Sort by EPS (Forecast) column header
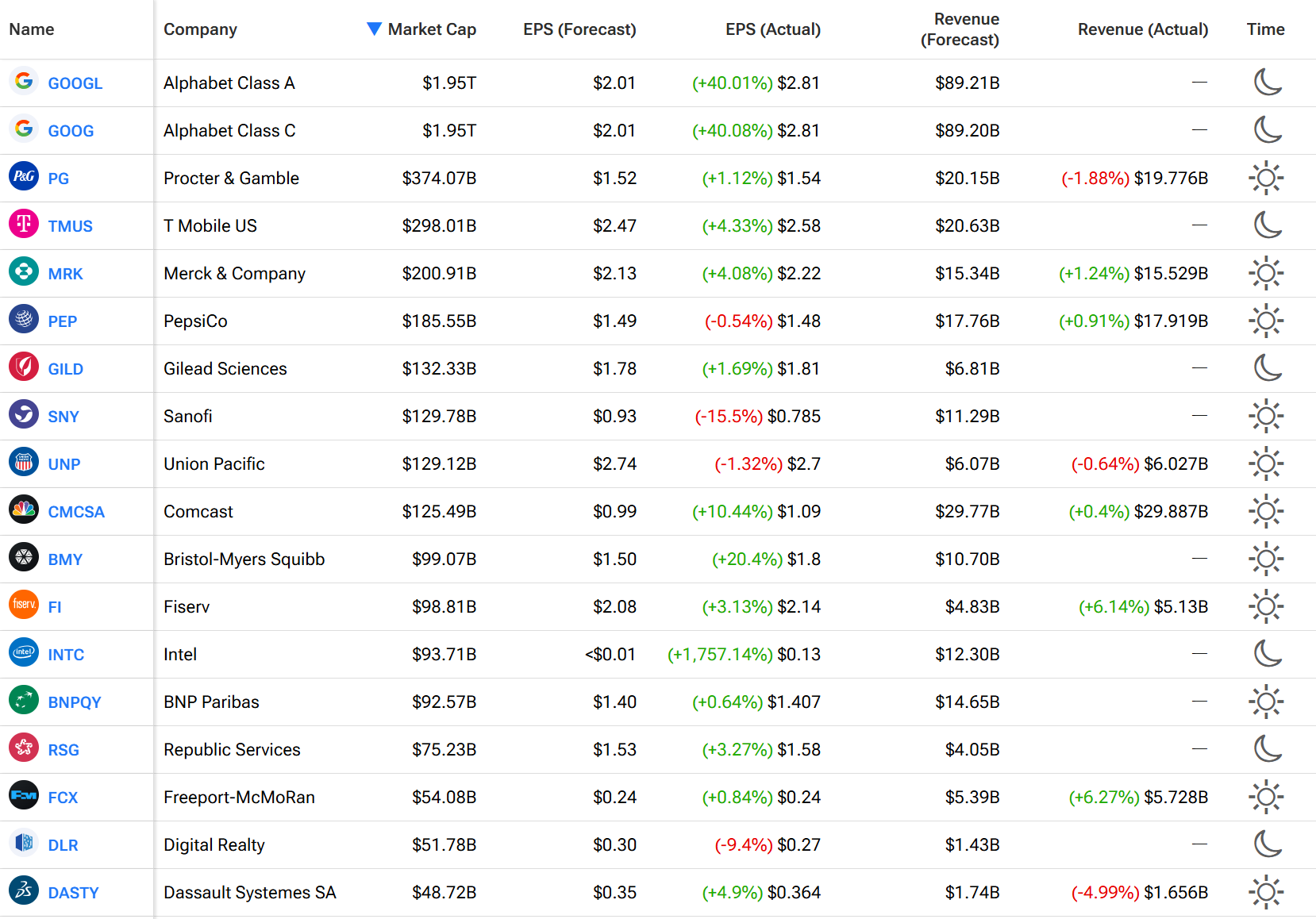The width and height of the screenshot is (1316, 919). click(x=579, y=29)
